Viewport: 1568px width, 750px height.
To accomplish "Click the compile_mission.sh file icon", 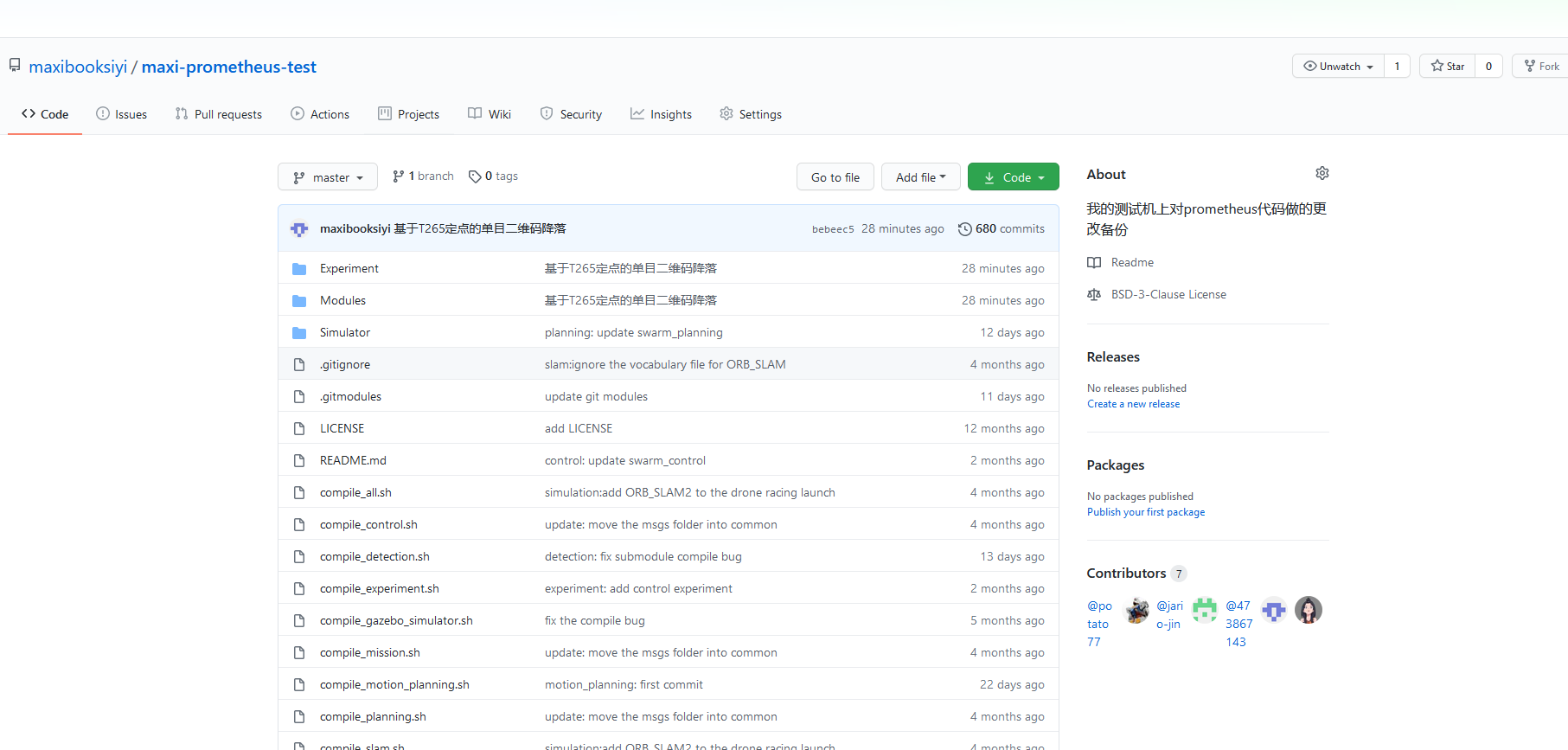I will [x=299, y=653].
